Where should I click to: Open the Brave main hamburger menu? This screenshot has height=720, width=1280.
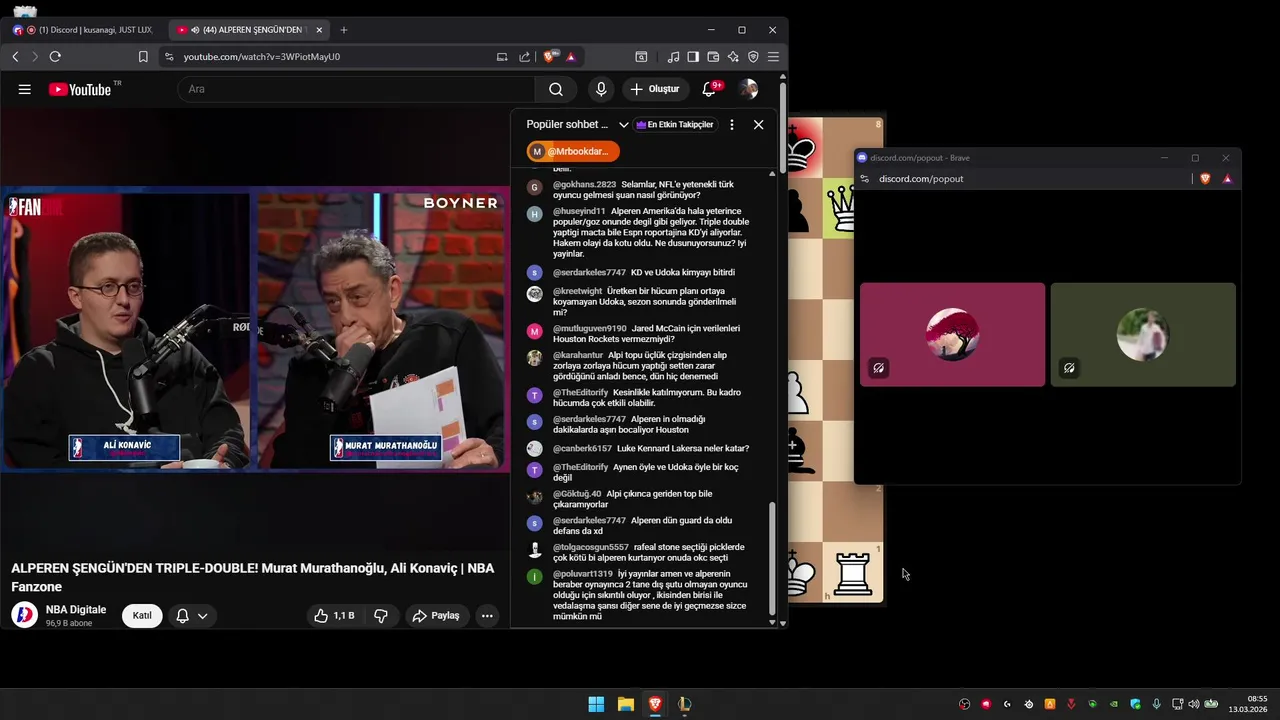773,57
